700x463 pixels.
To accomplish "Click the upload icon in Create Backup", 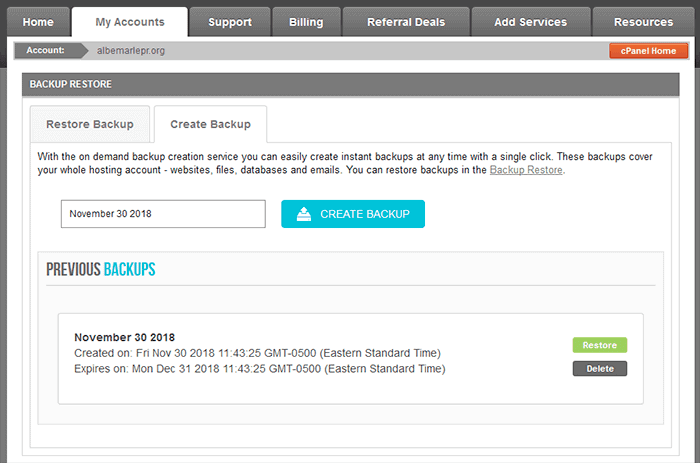I will [304, 214].
